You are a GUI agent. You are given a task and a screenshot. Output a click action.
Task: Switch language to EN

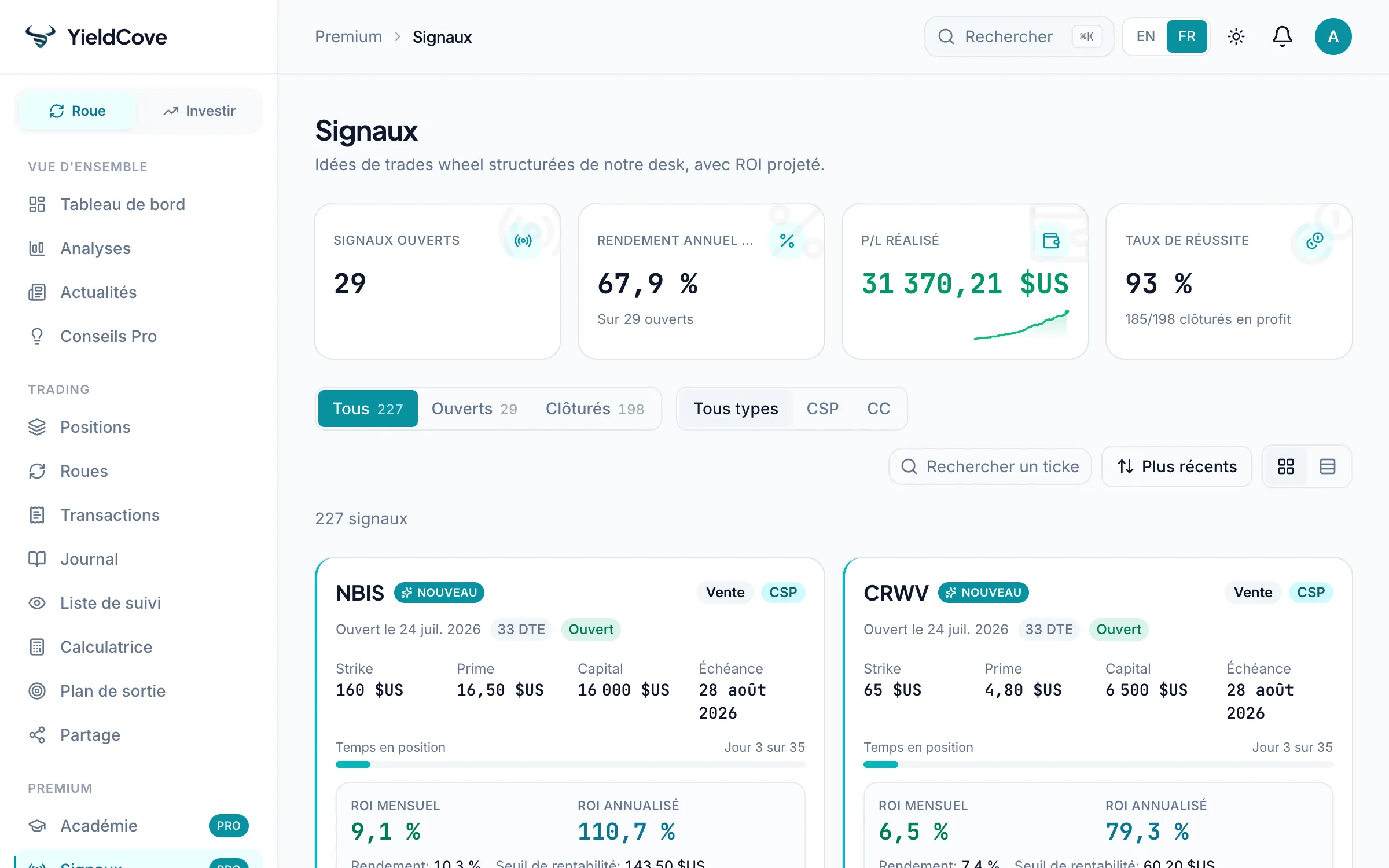tap(1146, 36)
